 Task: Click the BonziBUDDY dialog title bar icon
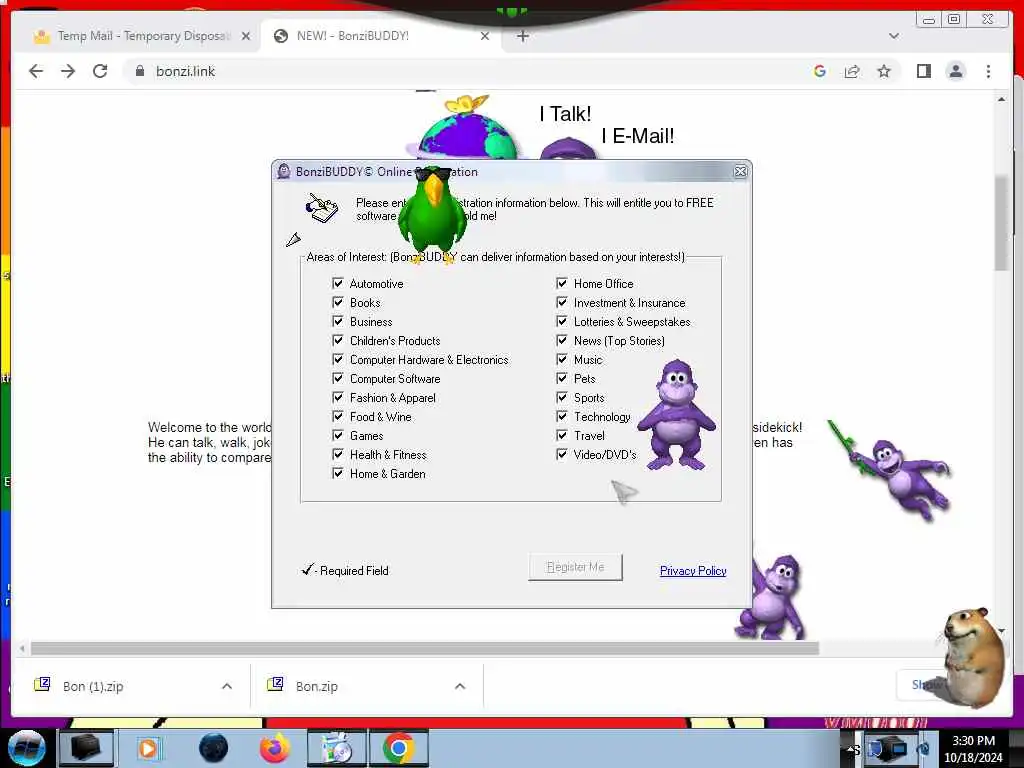pos(283,172)
